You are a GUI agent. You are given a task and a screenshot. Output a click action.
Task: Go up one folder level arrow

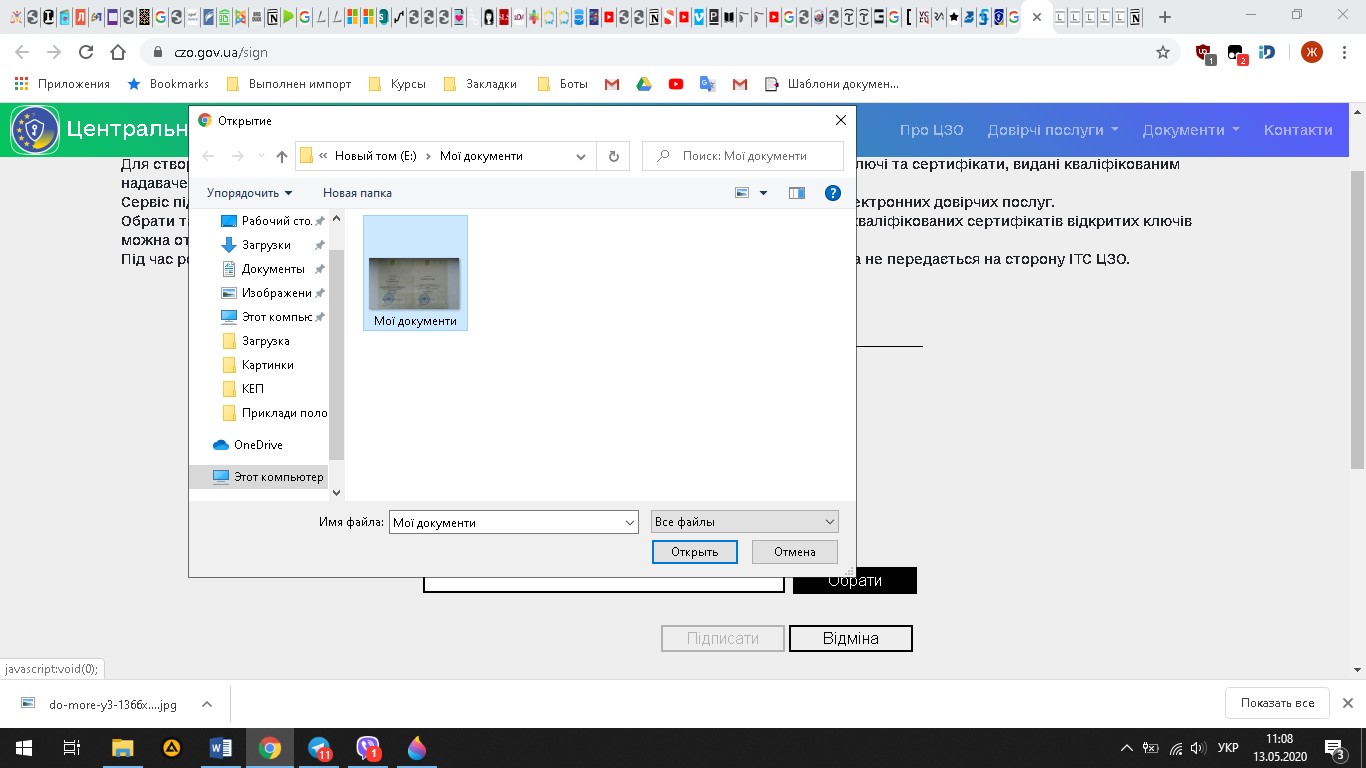282,156
